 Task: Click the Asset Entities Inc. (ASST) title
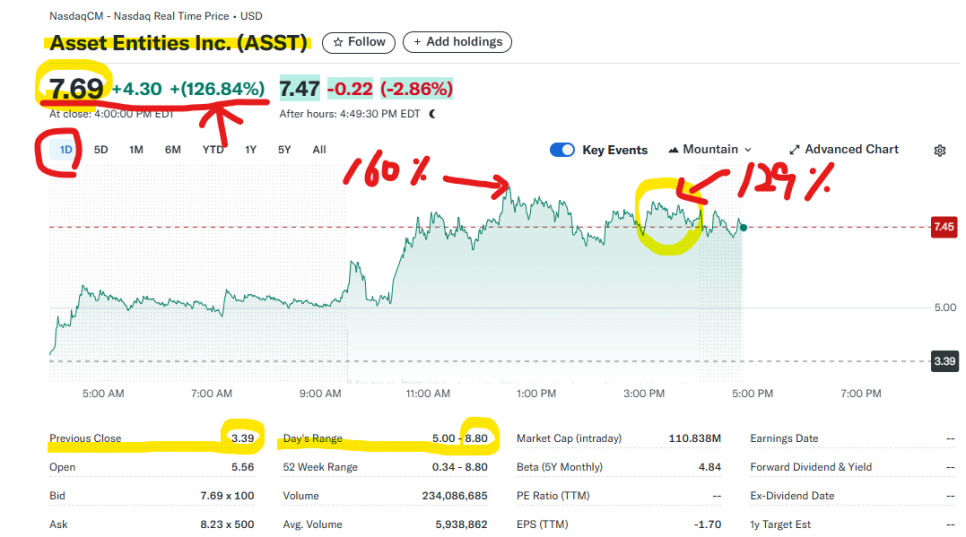178,42
